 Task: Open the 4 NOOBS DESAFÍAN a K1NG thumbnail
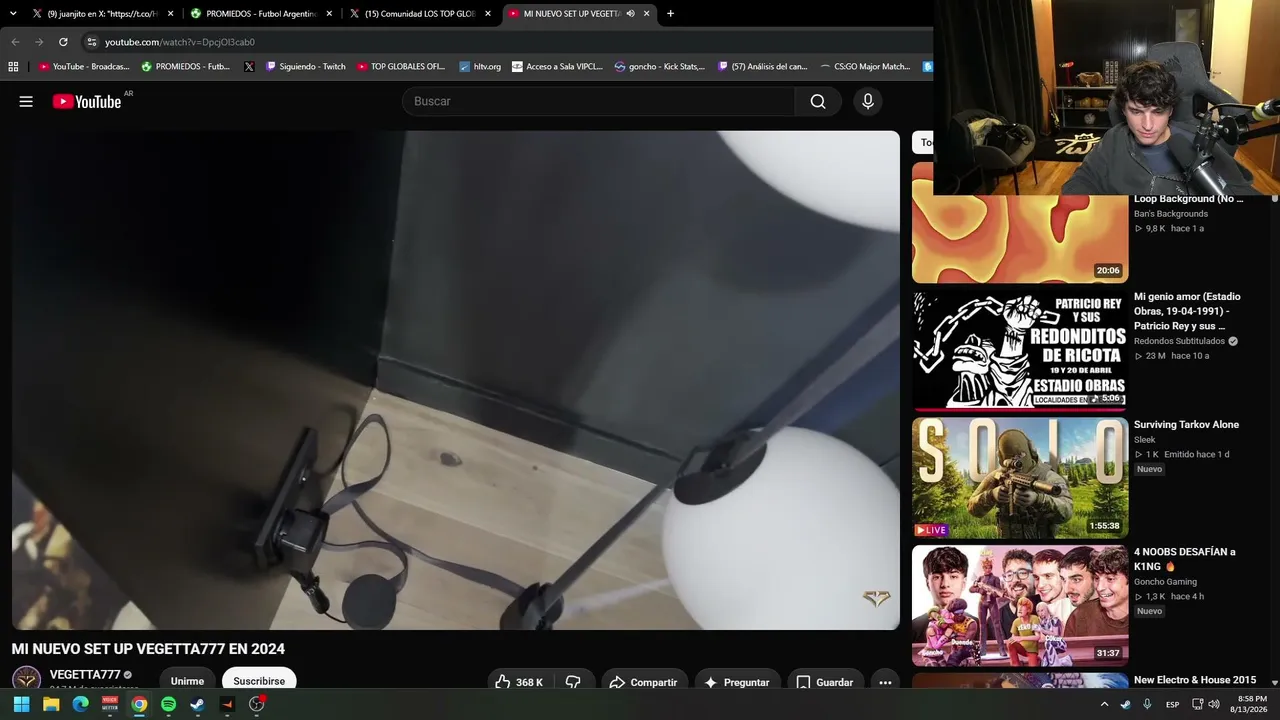pos(1020,606)
